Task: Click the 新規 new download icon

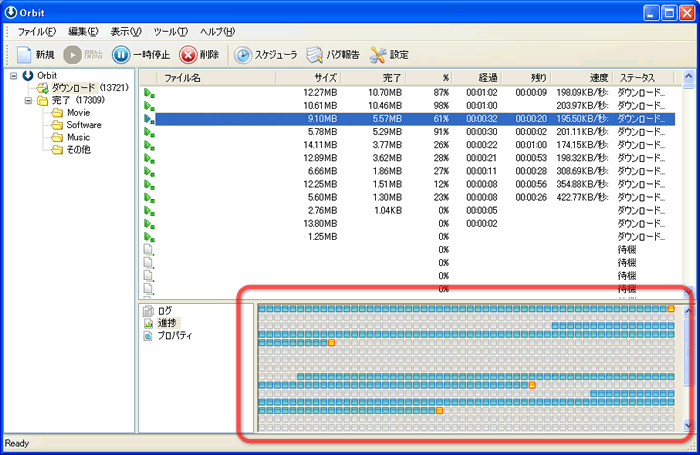Action: (x=25, y=55)
